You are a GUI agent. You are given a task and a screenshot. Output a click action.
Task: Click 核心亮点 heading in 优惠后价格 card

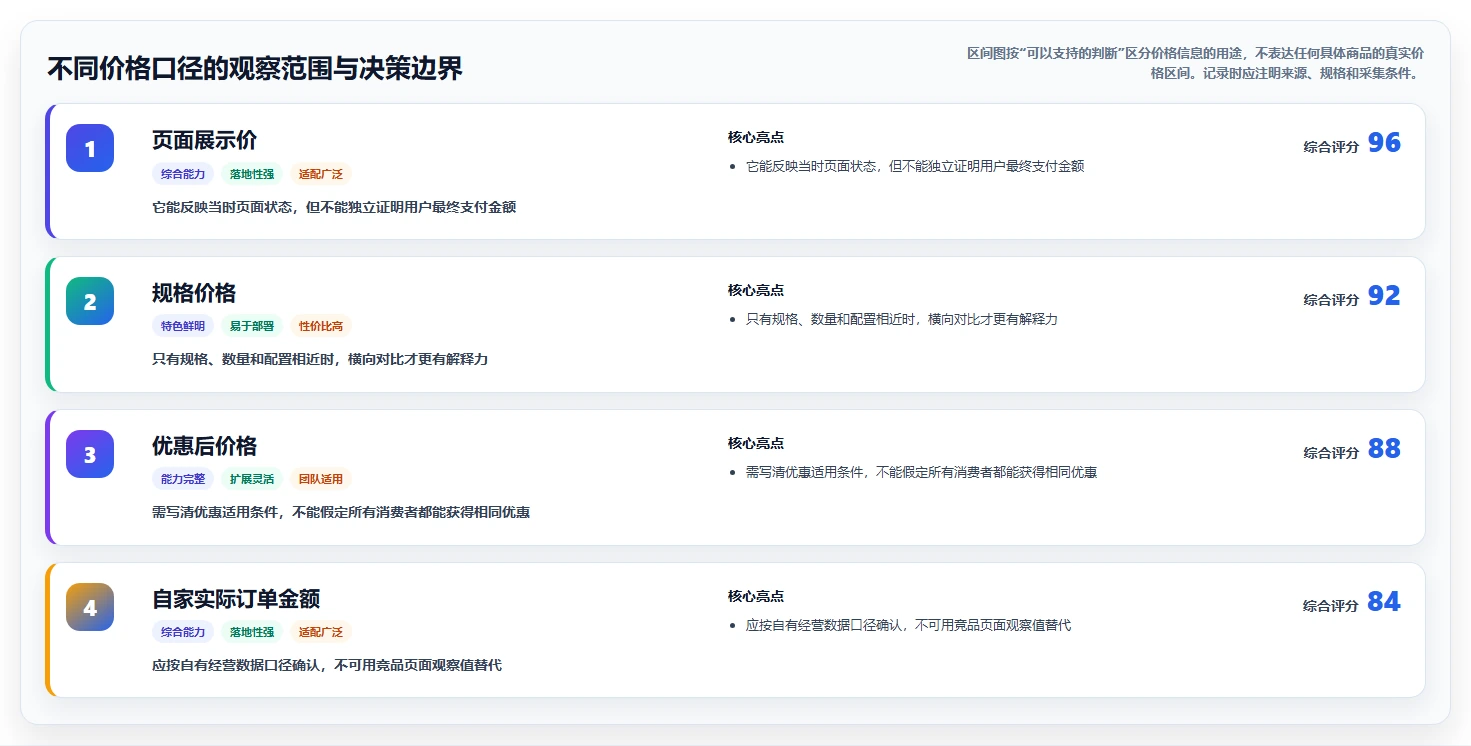[x=756, y=443]
